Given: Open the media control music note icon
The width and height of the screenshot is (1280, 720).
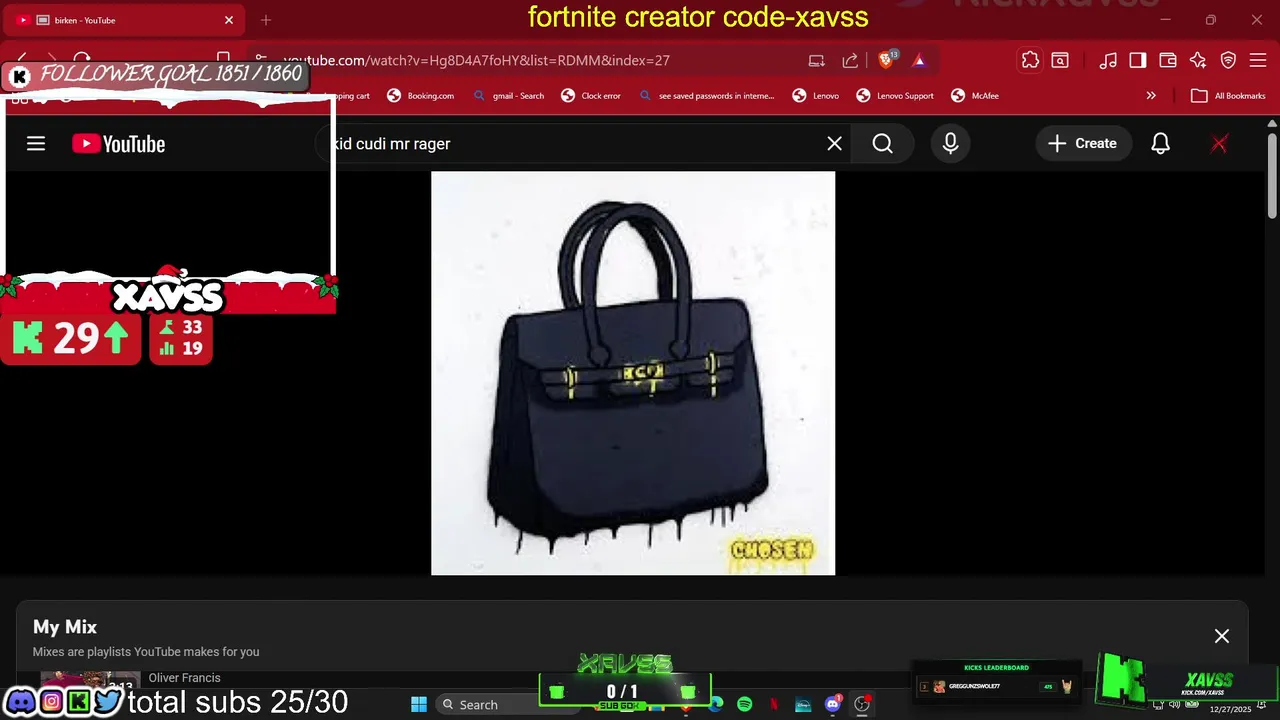Looking at the screenshot, I should pos(1108,60).
